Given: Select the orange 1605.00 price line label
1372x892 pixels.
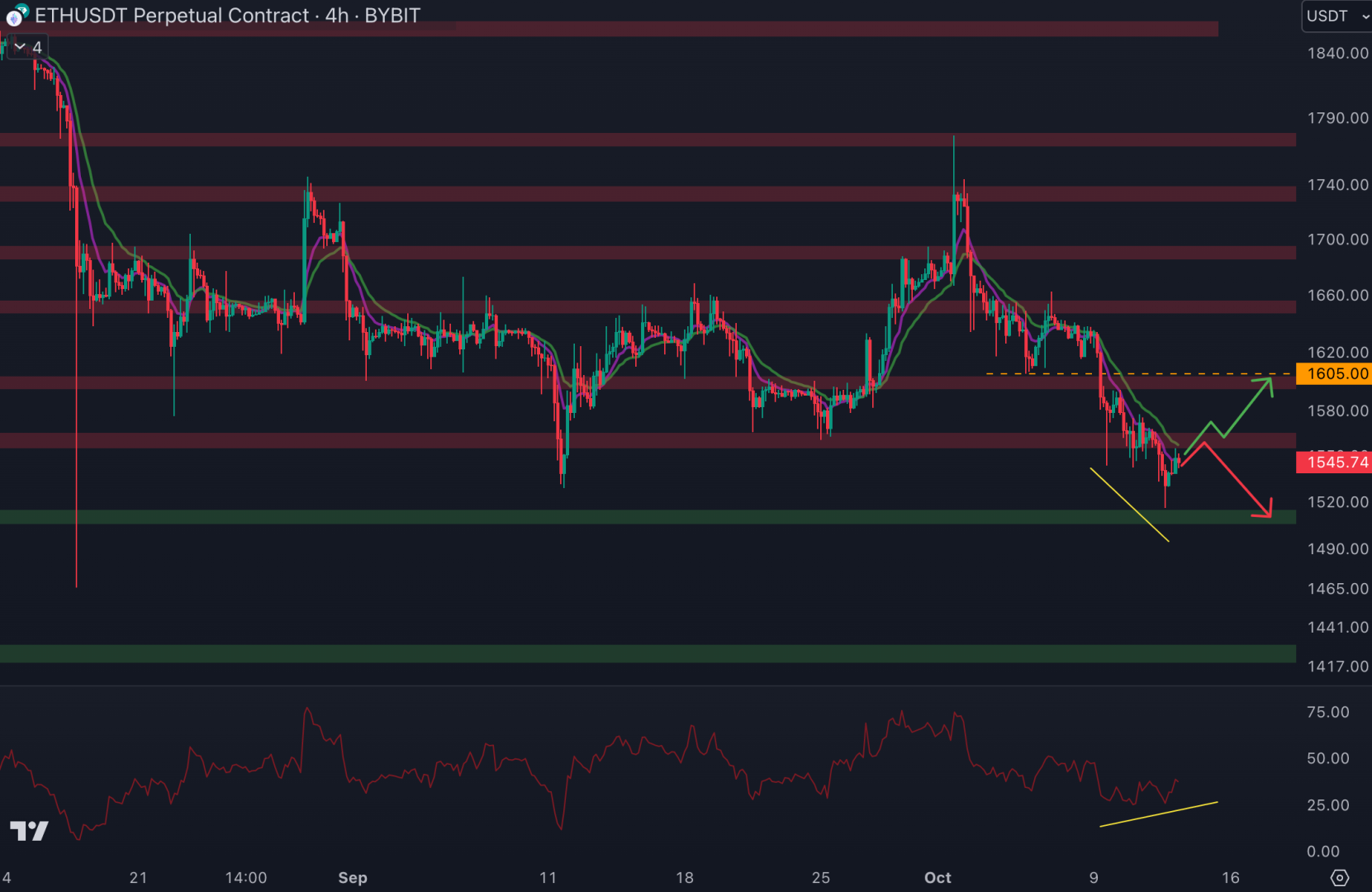Looking at the screenshot, I should click(x=1334, y=373).
